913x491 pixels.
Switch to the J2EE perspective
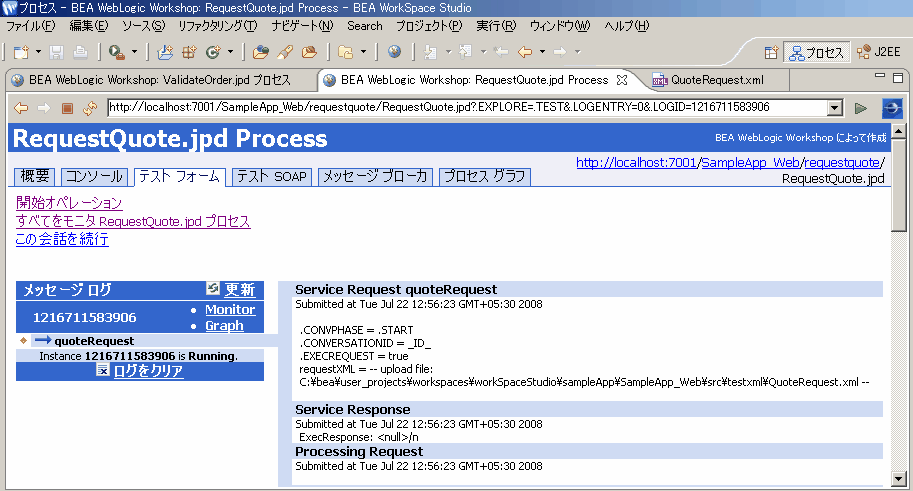(x=879, y=52)
